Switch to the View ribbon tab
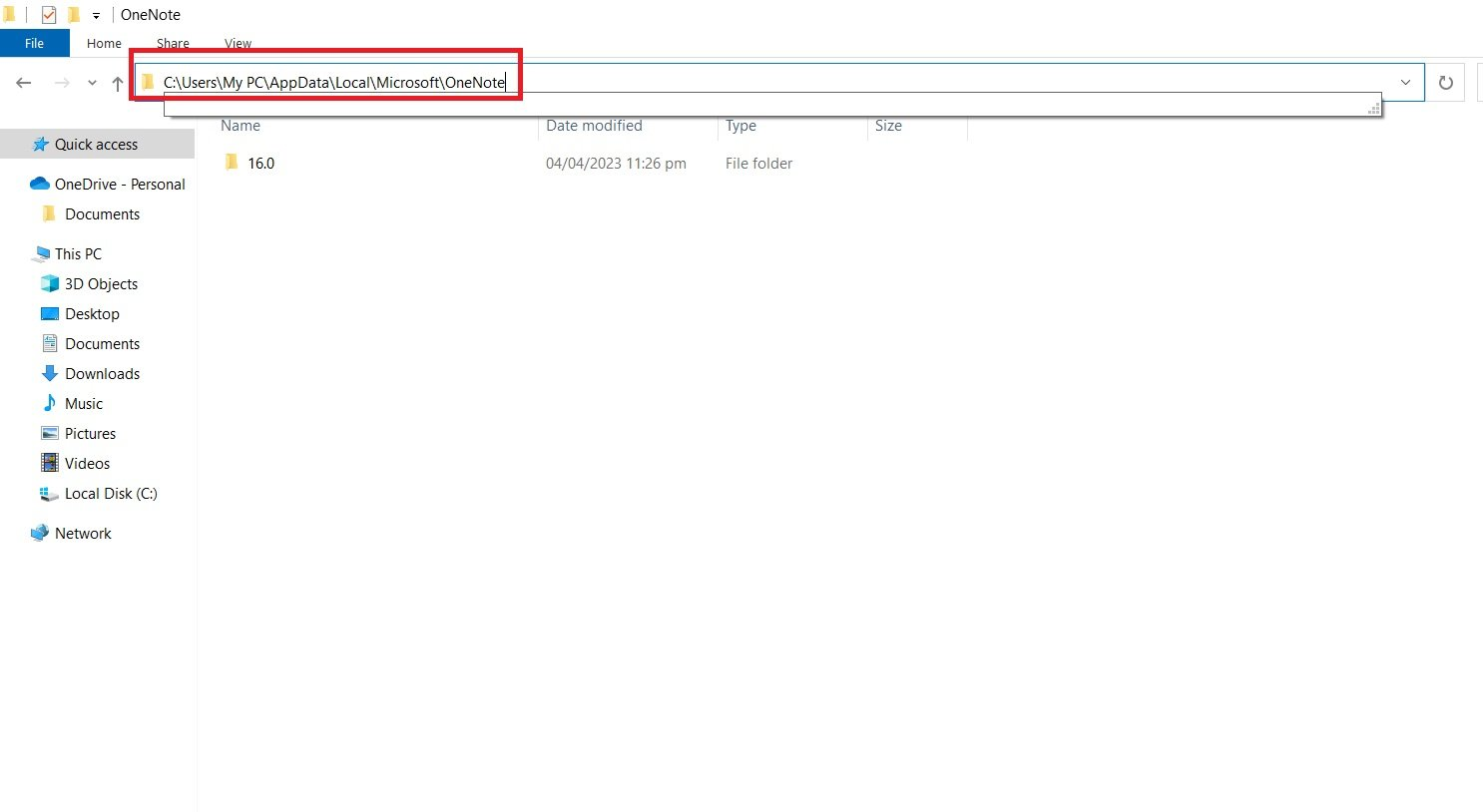1483x812 pixels. (x=238, y=43)
